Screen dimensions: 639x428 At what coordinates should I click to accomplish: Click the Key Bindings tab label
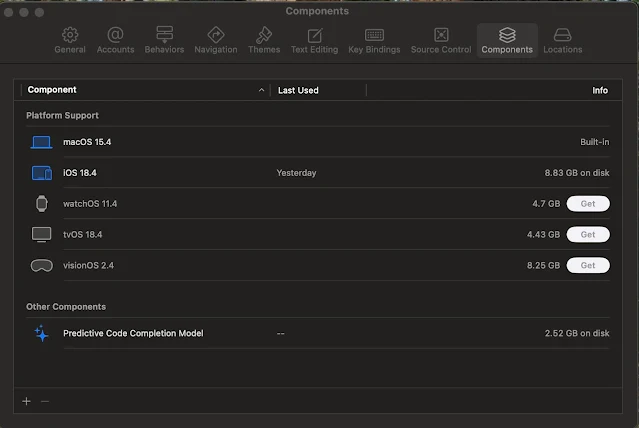[374, 49]
